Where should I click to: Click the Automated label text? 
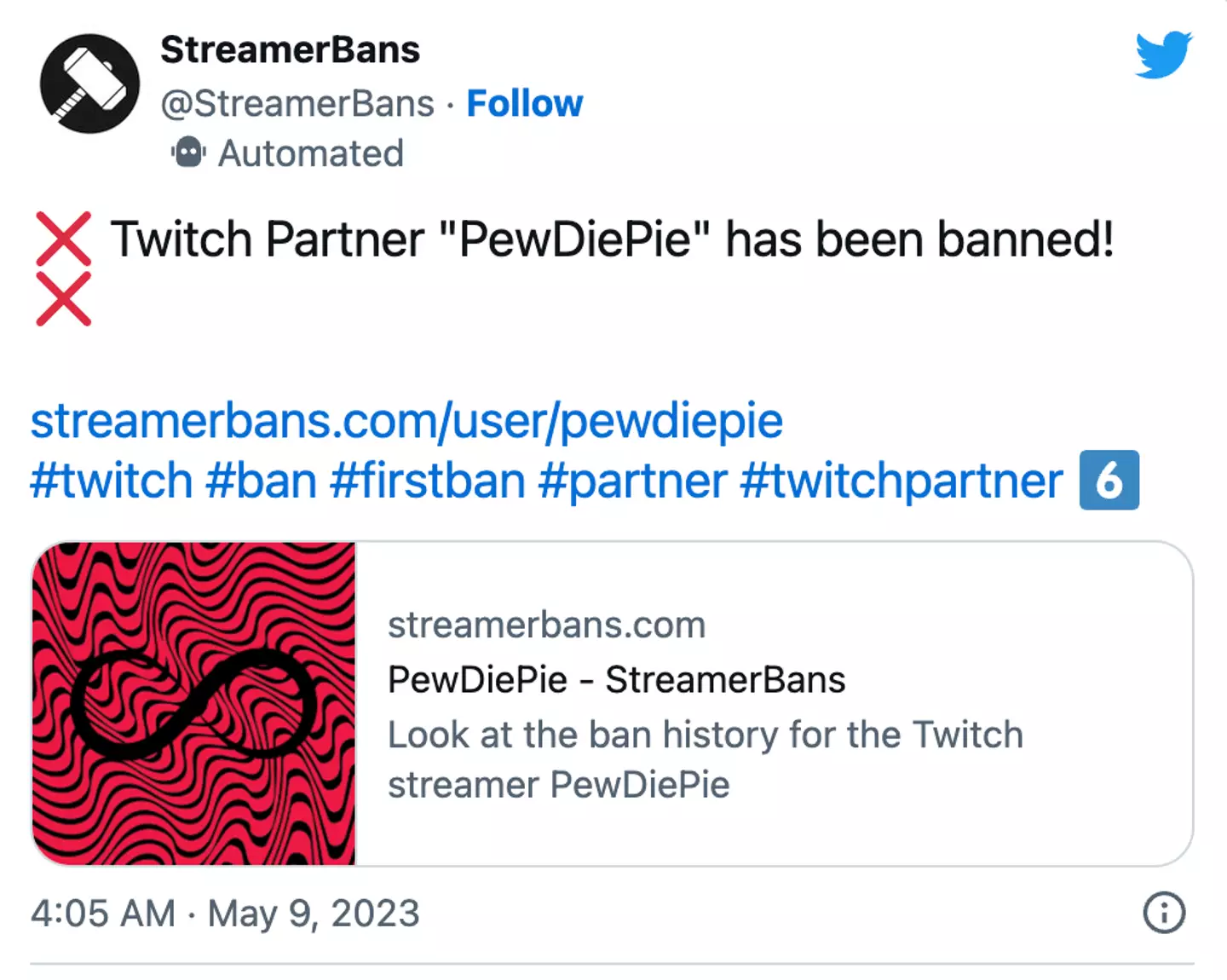click(x=310, y=153)
